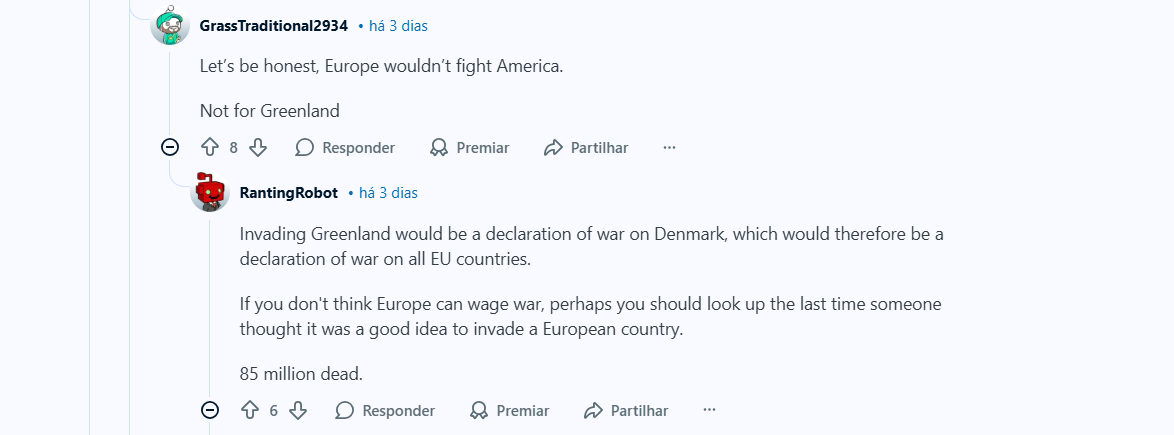The width and height of the screenshot is (1174, 435).
Task: Open more options for RantingRobot's comment
Action: click(710, 410)
